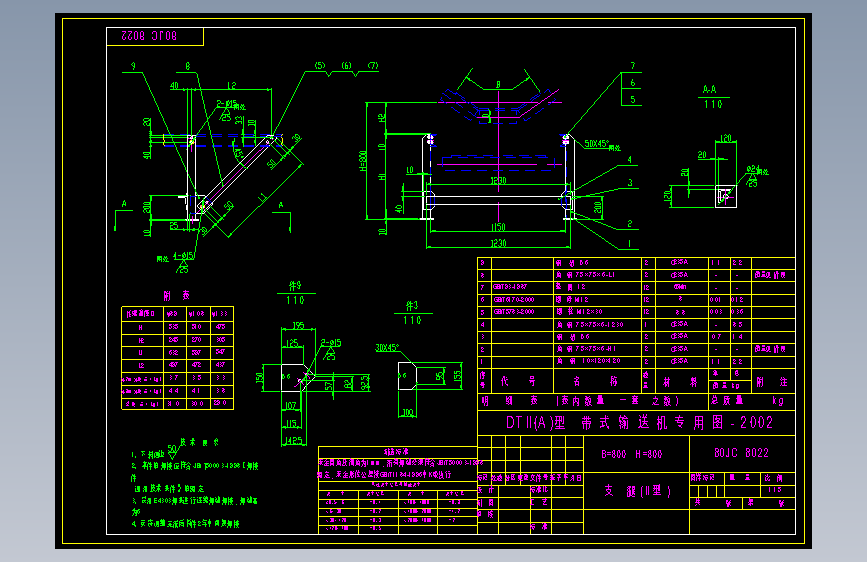Click the '角钢 75×75×6-1230' parts list entry
The image size is (867, 562).
click(590, 324)
